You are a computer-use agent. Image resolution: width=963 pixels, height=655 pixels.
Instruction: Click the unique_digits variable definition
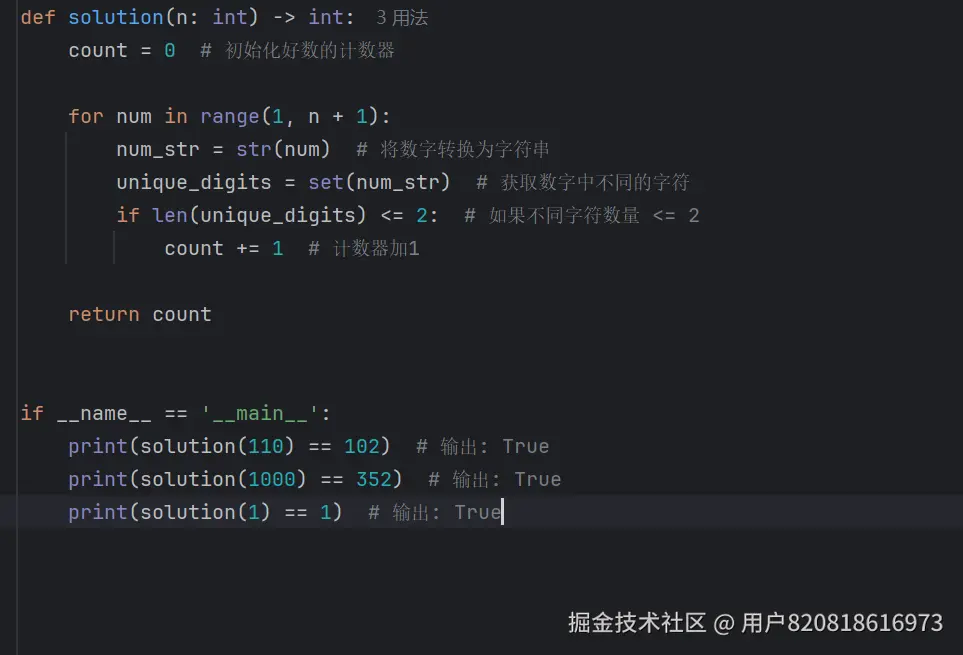pyautogui.click(x=194, y=182)
